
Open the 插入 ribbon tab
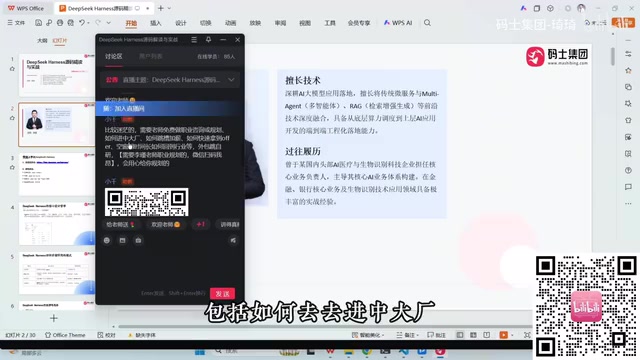pyautogui.click(x=156, y=23)
